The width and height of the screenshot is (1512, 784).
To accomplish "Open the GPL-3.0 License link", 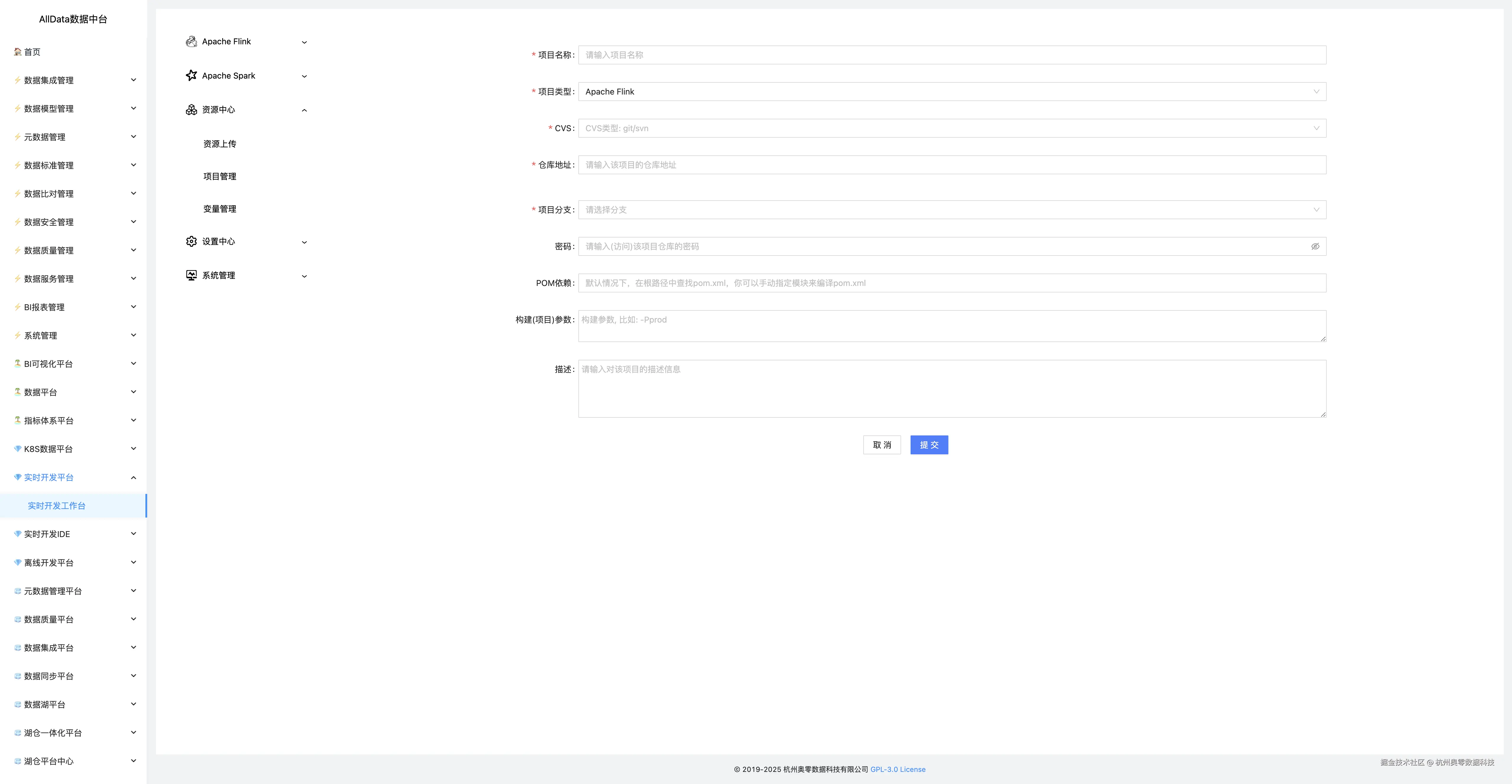I will (x=898, y=769).
